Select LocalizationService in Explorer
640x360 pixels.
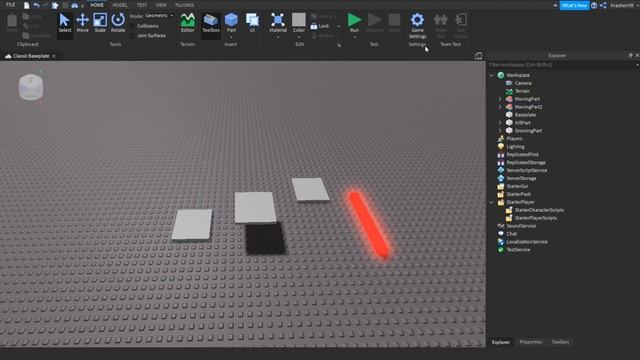[x=527, y=242]
